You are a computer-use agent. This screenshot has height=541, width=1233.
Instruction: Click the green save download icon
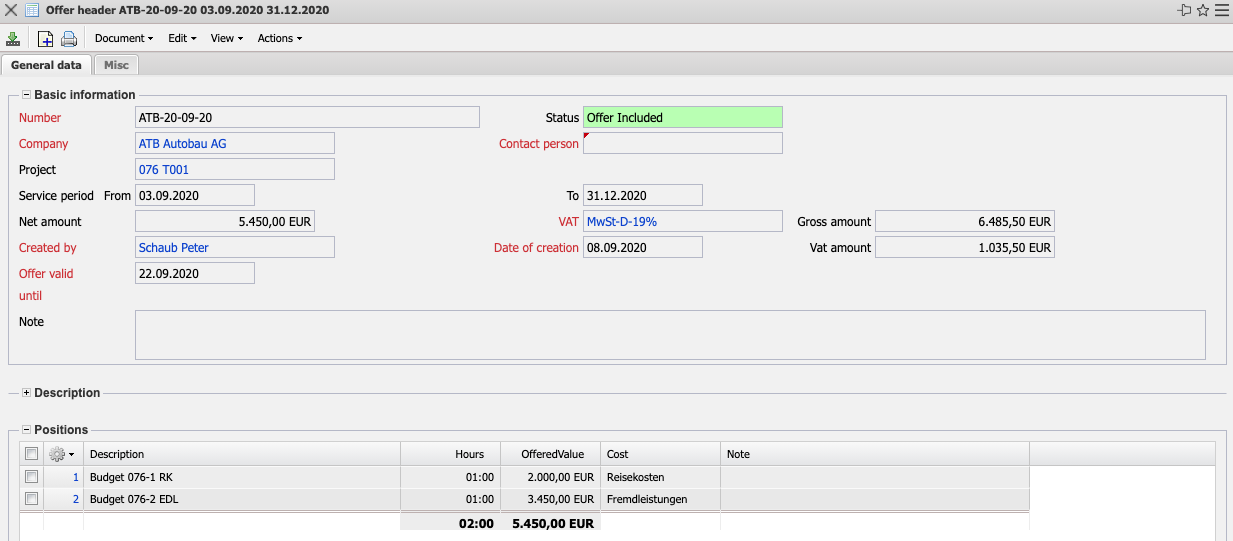(13, 39)
